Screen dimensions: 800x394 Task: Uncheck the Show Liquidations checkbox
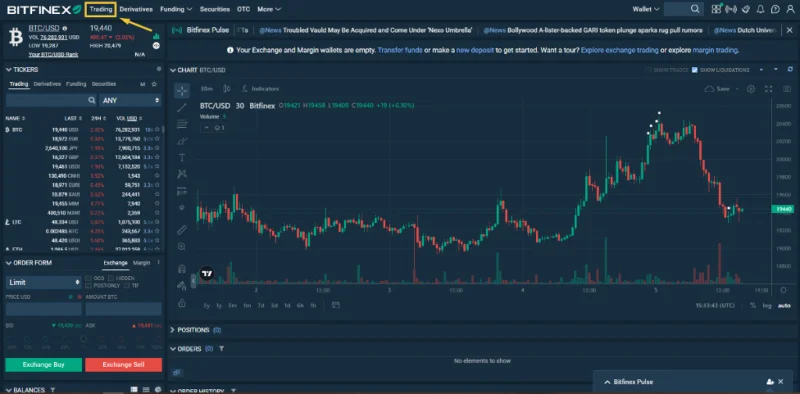click(694, 70)
